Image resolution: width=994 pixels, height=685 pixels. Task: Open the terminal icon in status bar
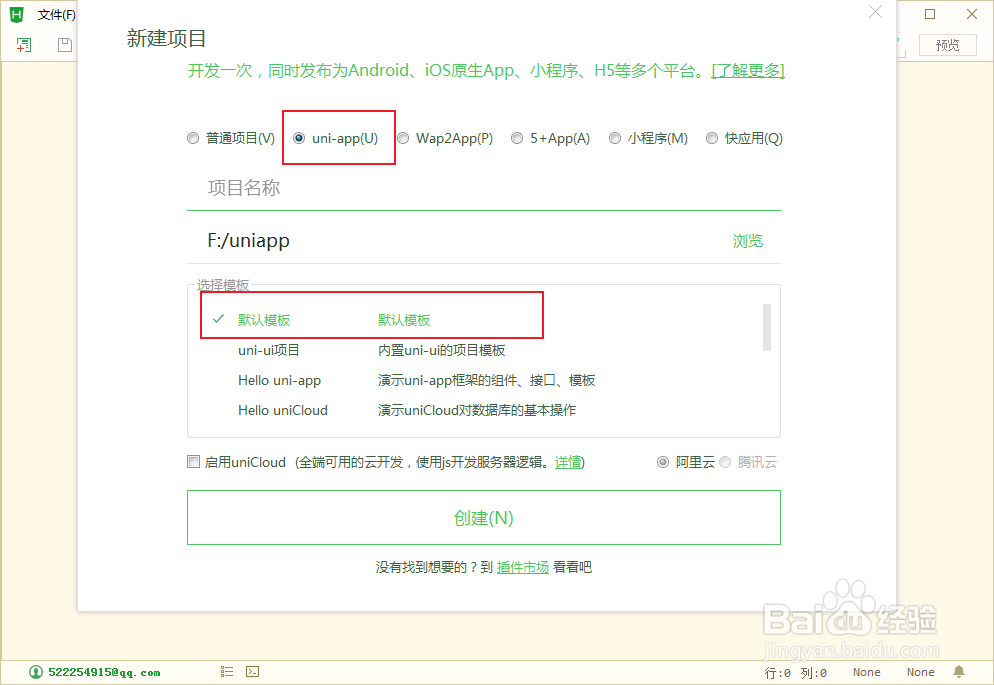(x=252, y=672)
